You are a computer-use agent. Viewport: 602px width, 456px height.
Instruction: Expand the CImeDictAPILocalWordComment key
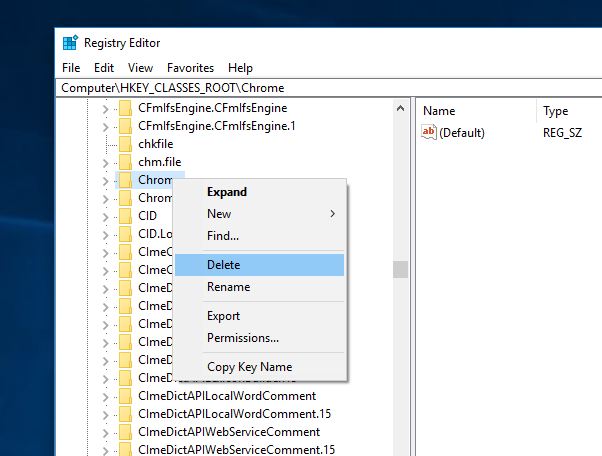105,397
